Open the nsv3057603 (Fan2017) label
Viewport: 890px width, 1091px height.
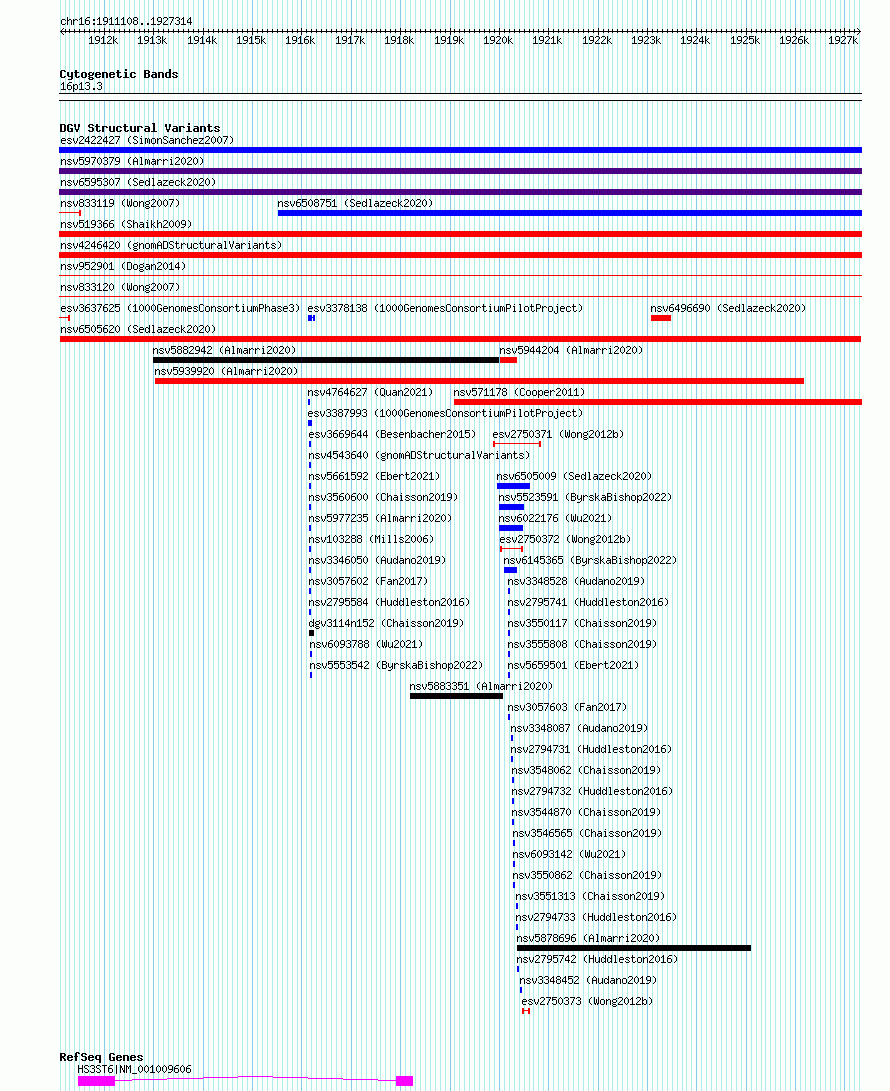point(567,707)
